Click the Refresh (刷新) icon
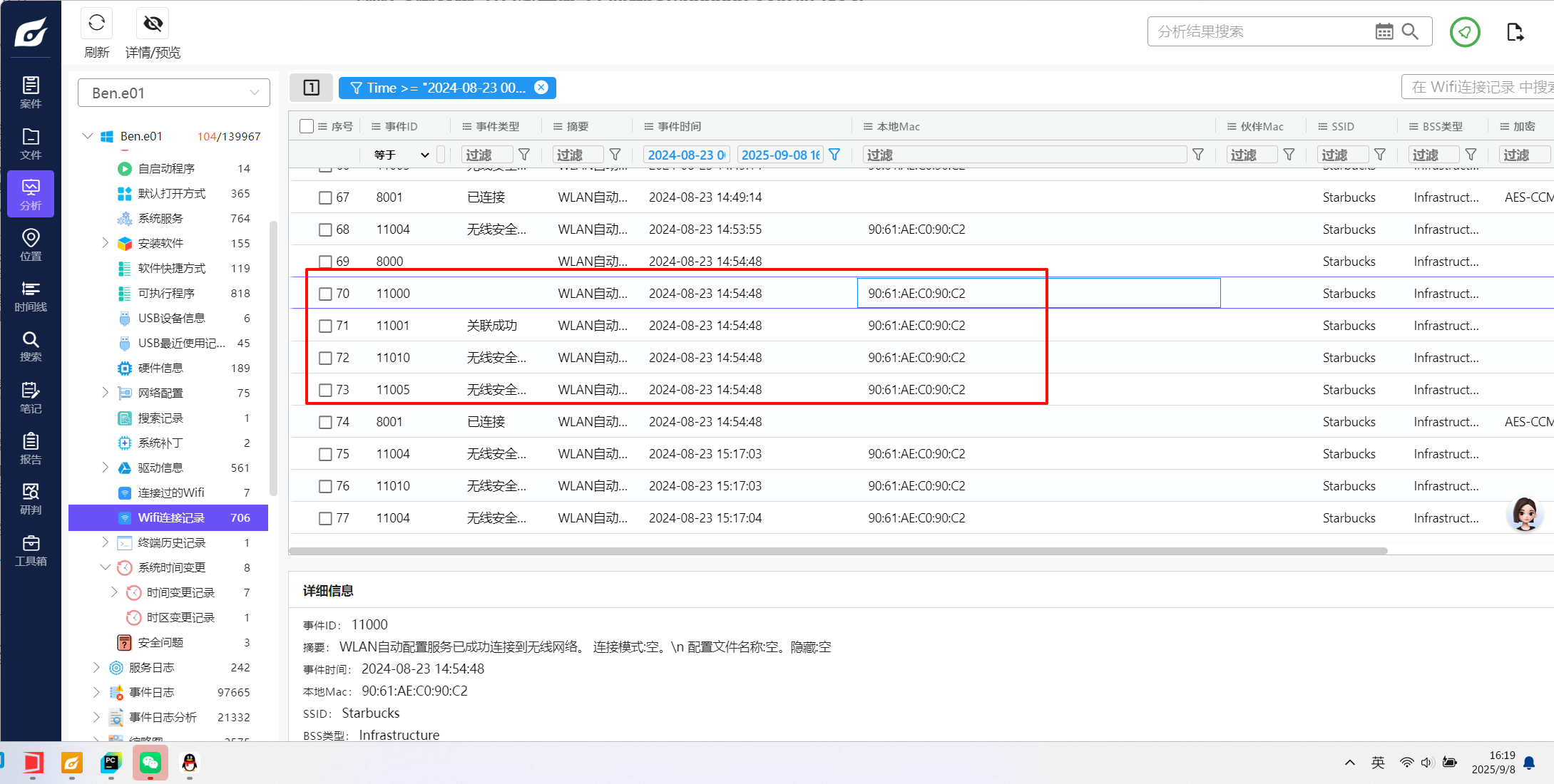This screenshot has height=784, width=1554. pos(97,24)
